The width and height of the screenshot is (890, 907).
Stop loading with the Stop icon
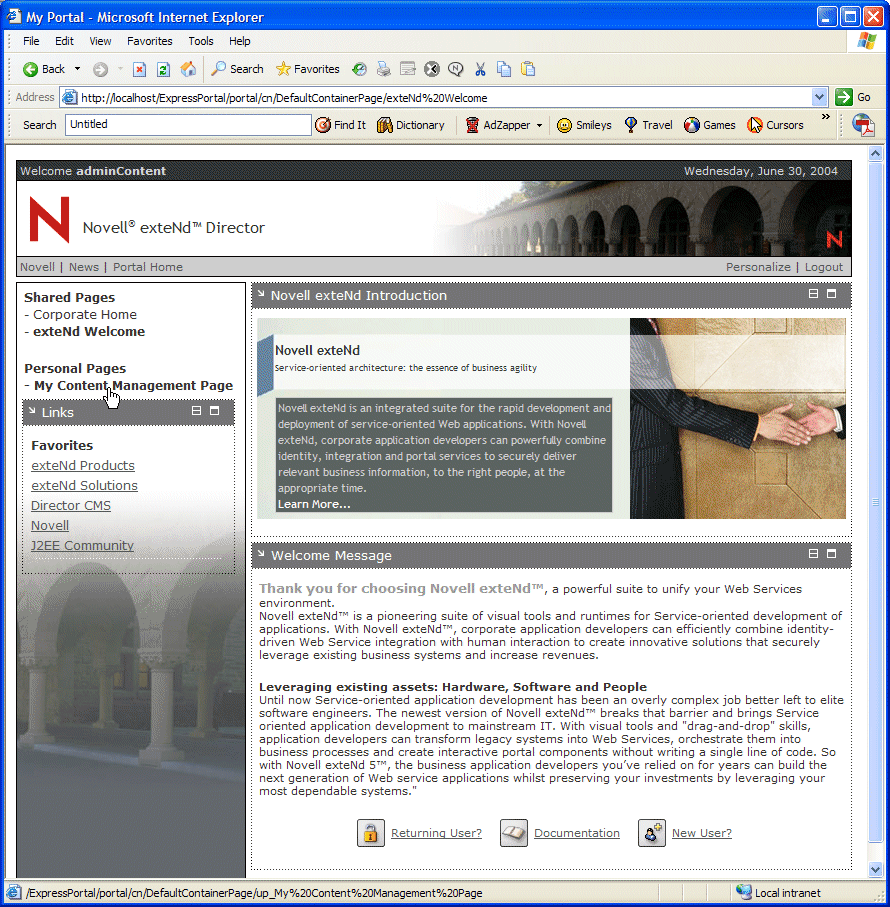point(139,69)
